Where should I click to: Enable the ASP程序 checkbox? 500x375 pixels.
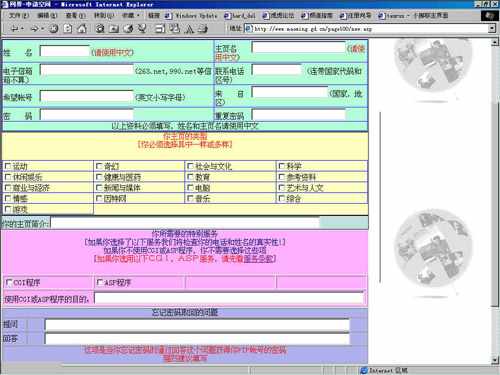pos(99,283)
